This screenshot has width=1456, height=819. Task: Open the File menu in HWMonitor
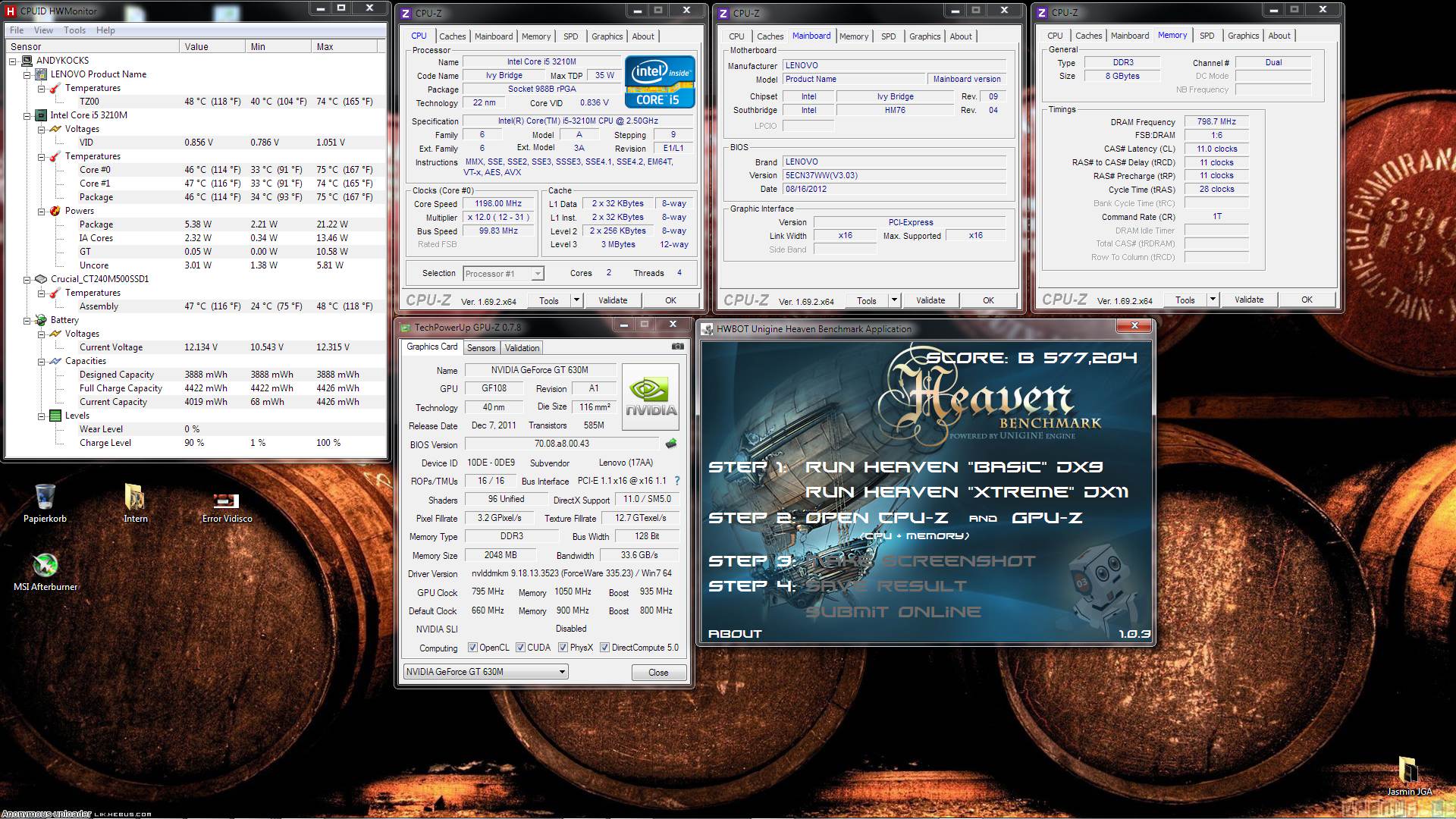[x=17, y=30]
